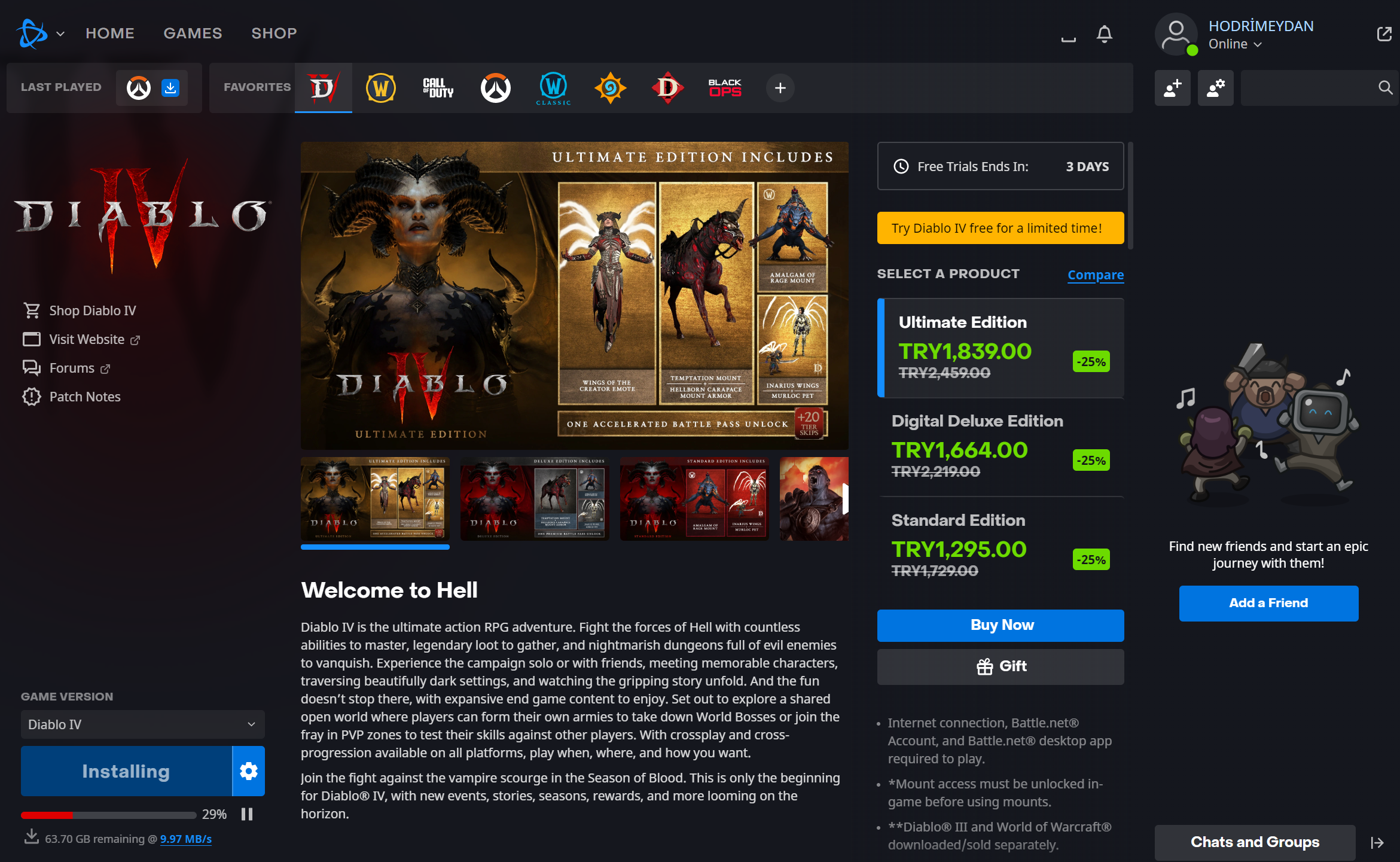Open Visit Website link

[81, 339]
